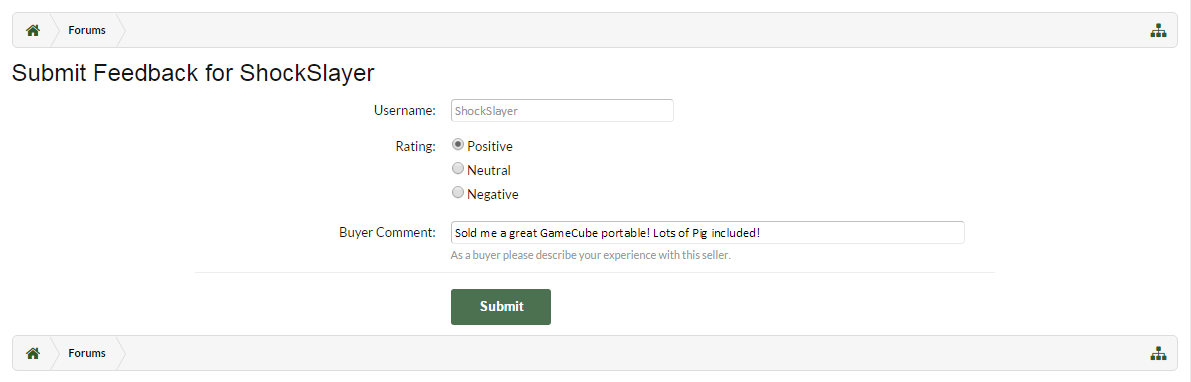Click the Username label
This screenshot has height=382, width=1191.
(x=405, y=111)
